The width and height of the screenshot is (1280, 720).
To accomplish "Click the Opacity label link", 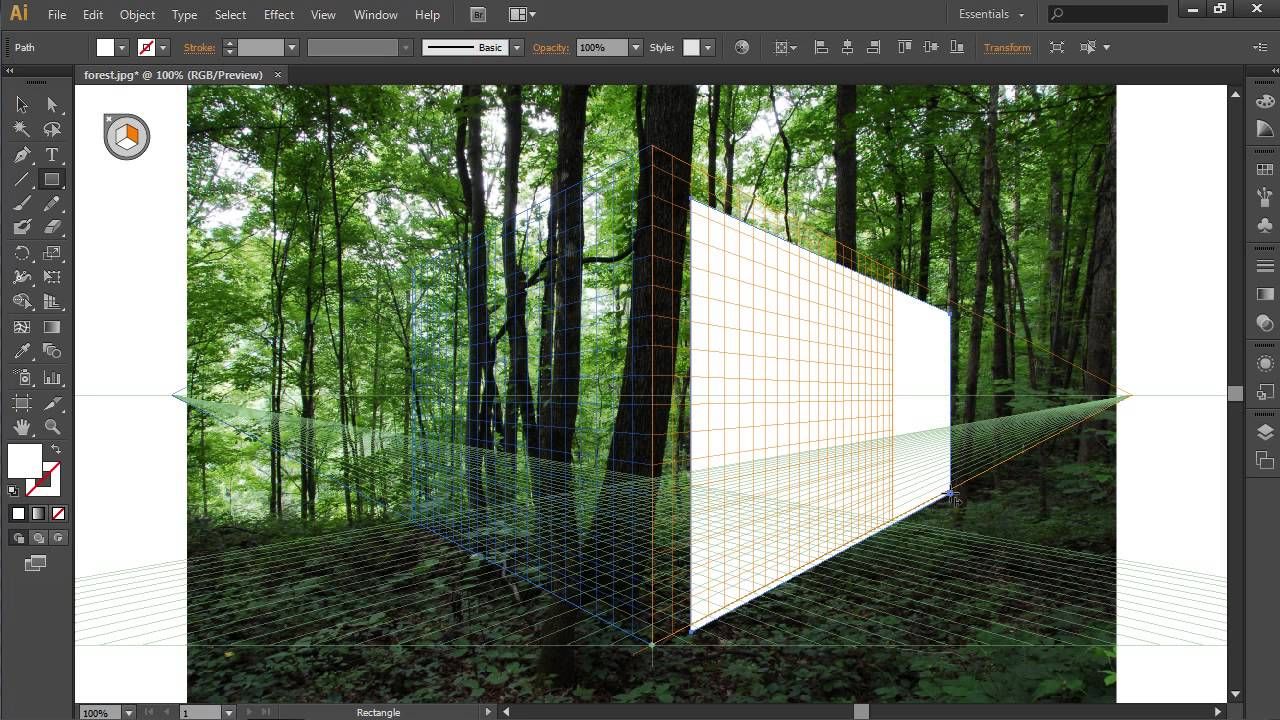I will coord(550,48).
